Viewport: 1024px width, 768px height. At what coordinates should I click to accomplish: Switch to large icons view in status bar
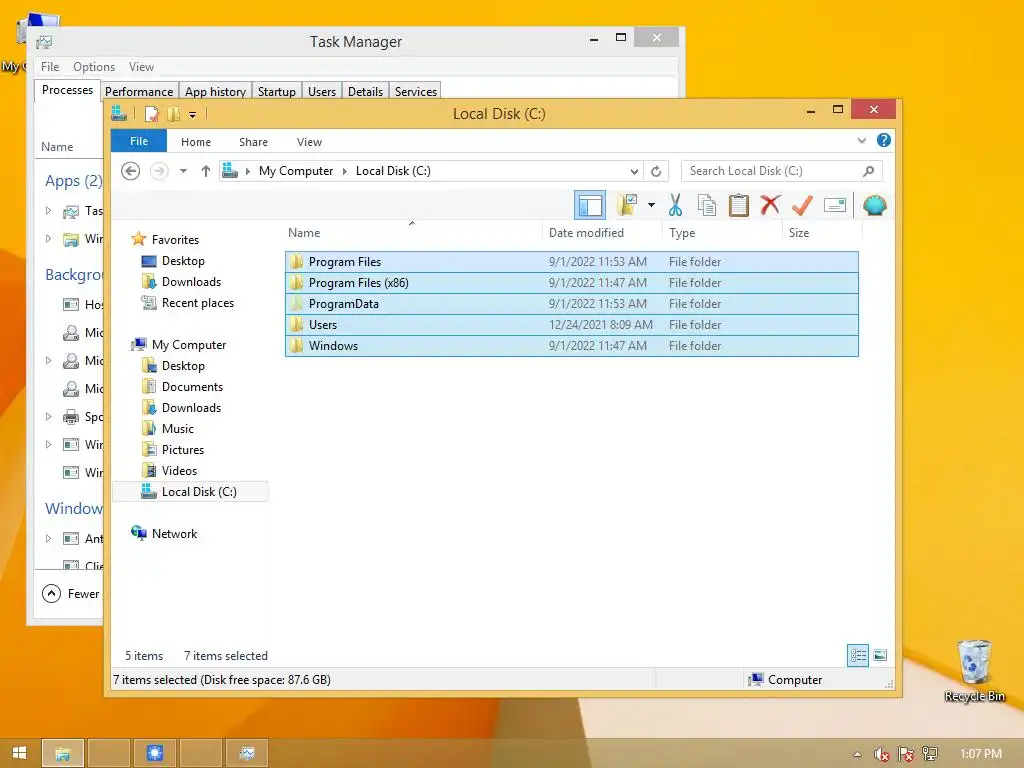click(x=880, y=655)
